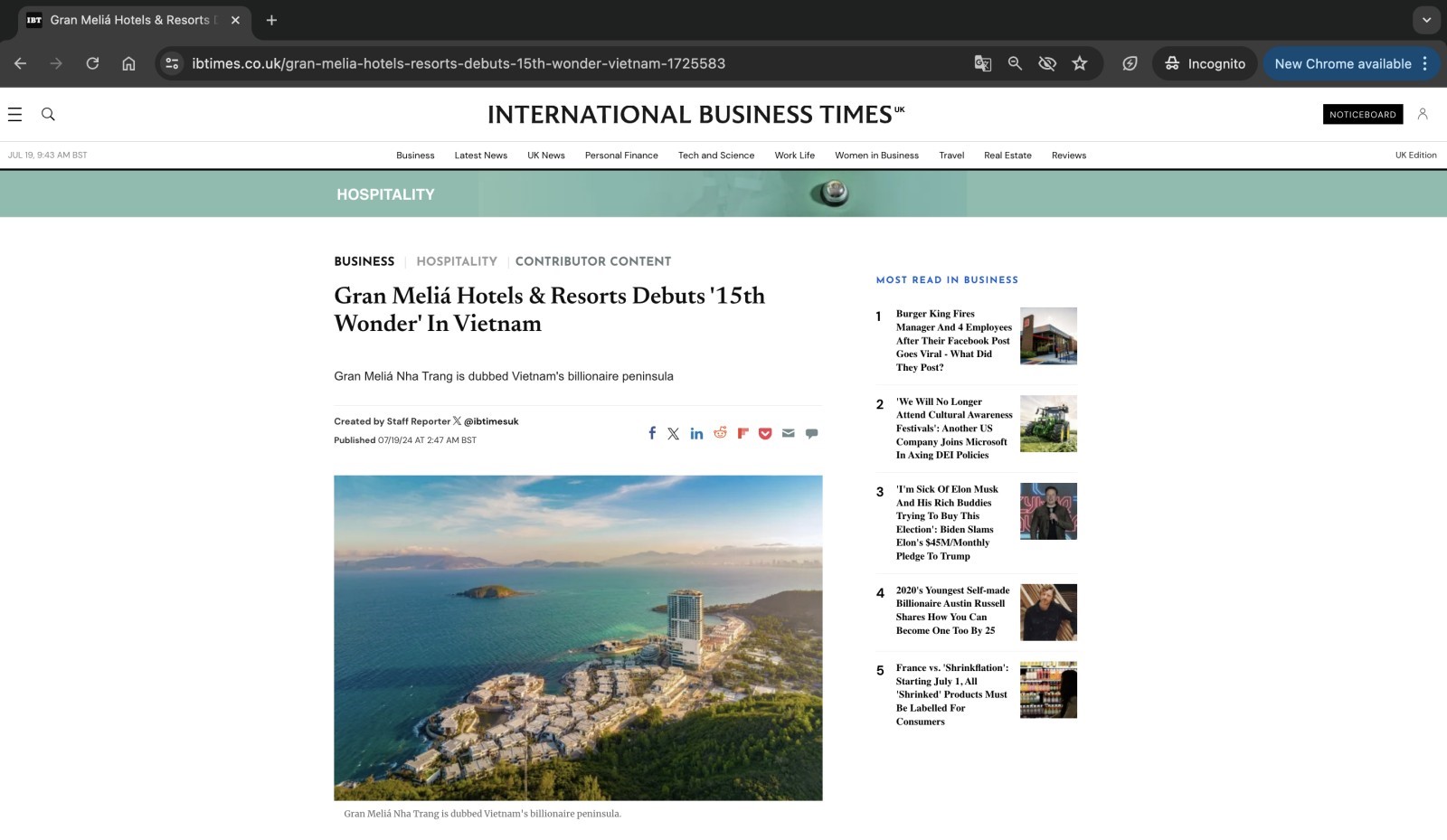
Task: Post the article to Reddit
Action: 720,433
